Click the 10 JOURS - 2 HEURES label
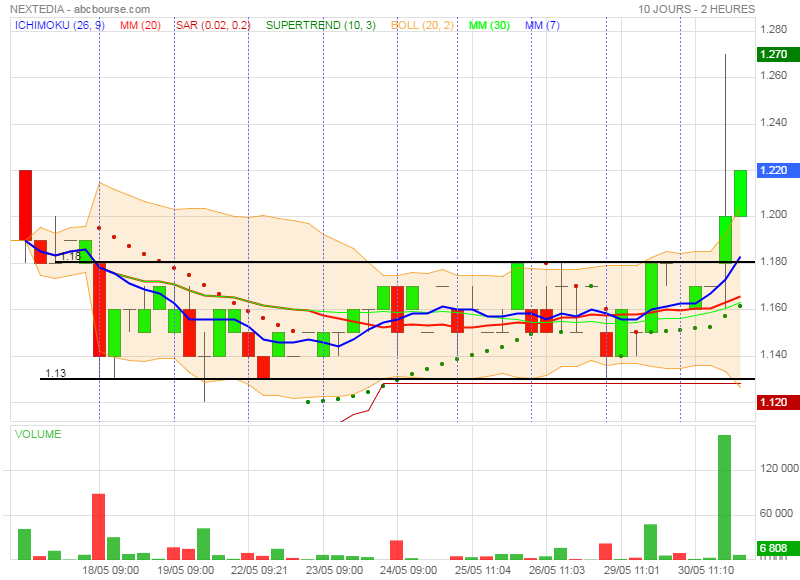 pos(696,9)
